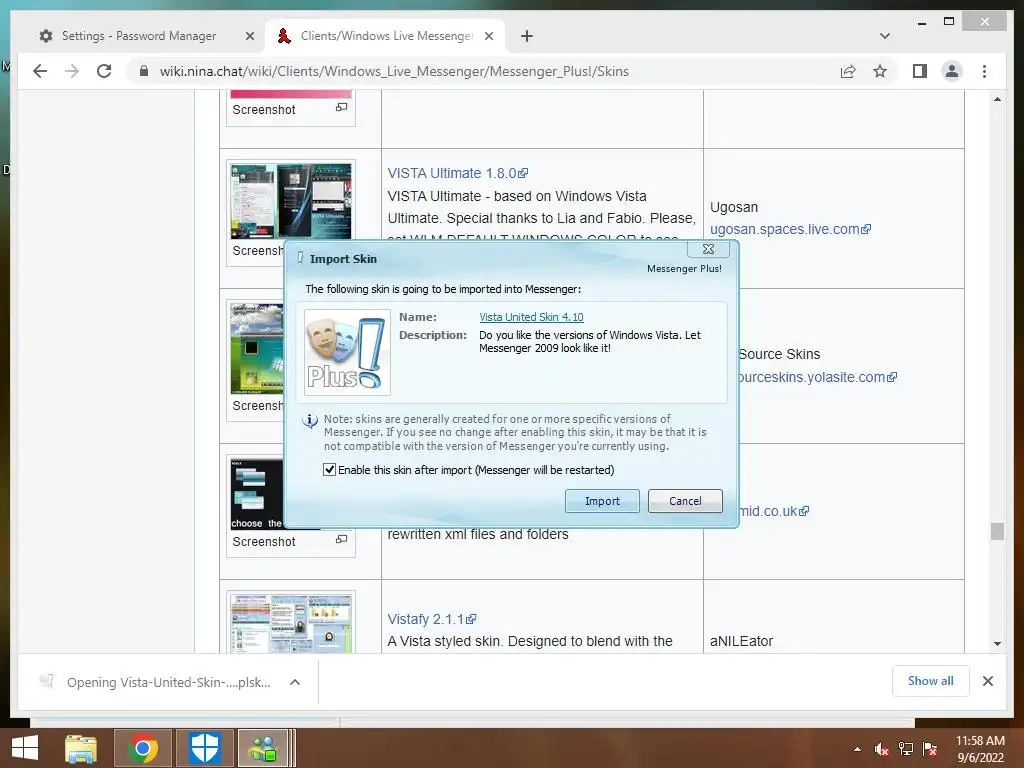Click the page scroll-up arrow
The width and height of the screenshot is (1024, 768).
(x=997, y=99)
